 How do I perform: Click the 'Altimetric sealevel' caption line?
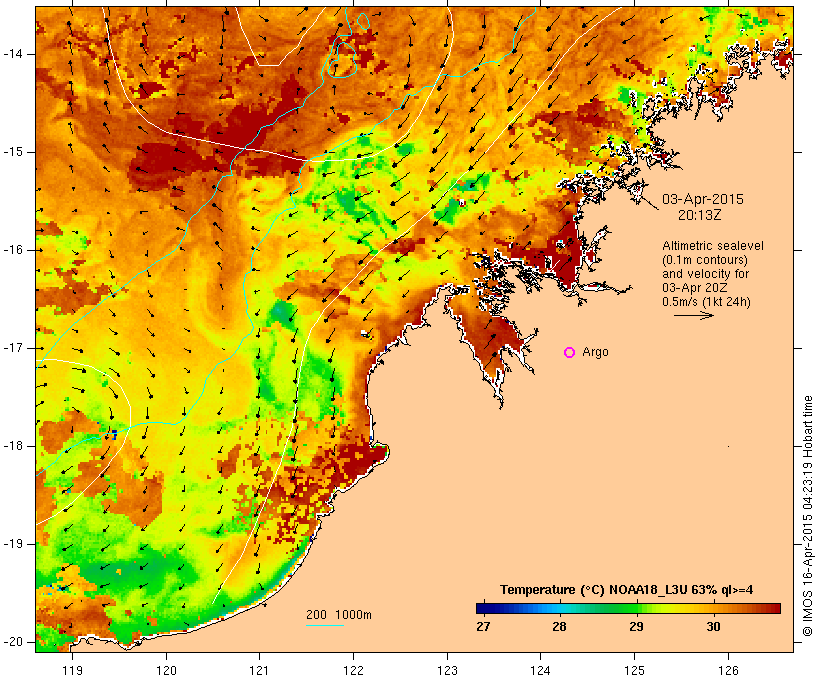[713, 246]
